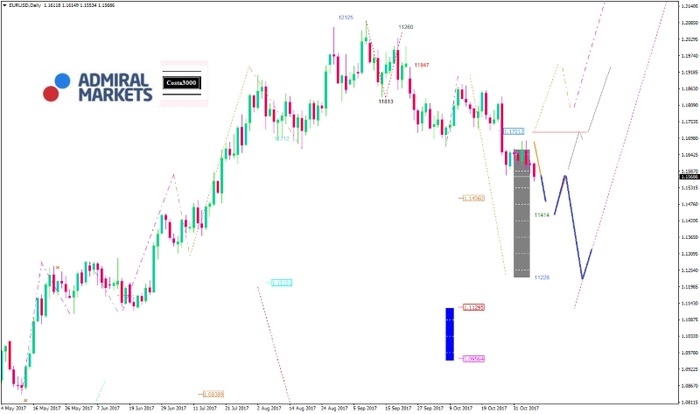Select the thick blue projection line
700x414 pixels.
point(574,228)
